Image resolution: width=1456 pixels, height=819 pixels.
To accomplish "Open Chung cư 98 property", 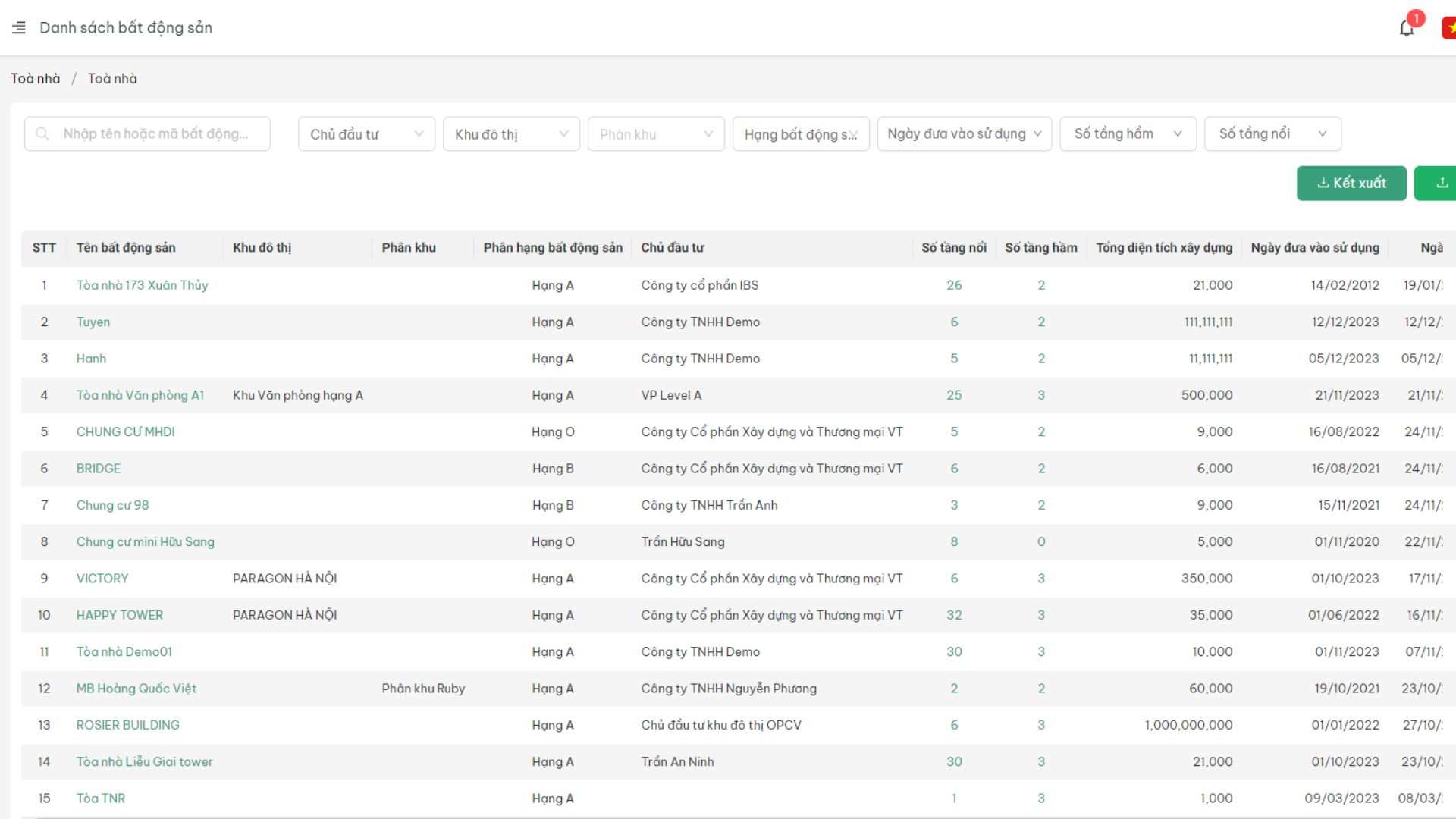I will (x=112, y=505).
